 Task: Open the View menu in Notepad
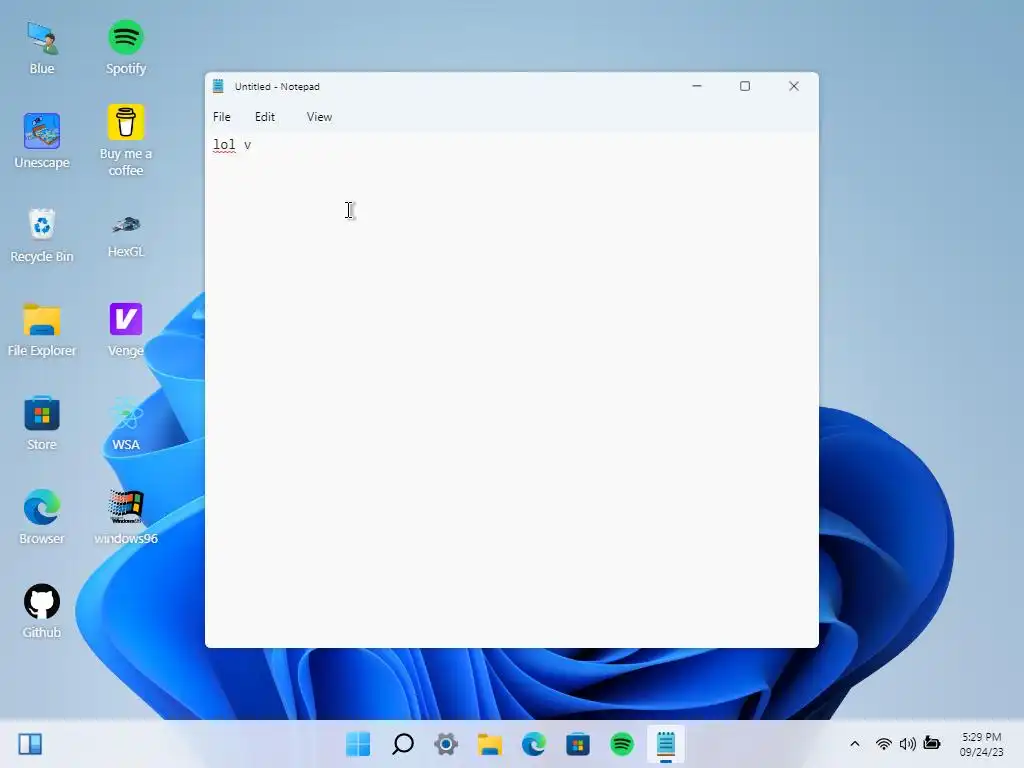click(x=319, y=117)
